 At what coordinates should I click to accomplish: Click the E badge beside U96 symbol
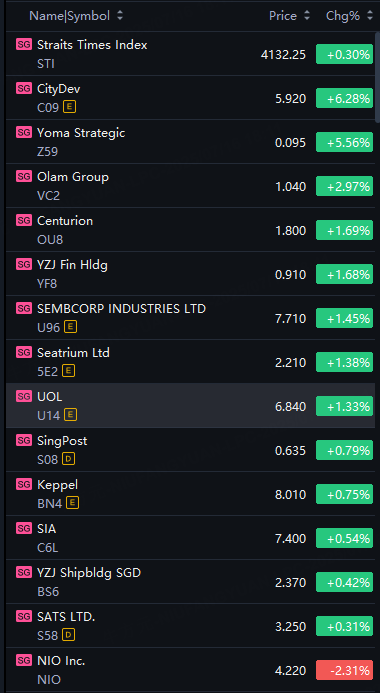[70, 327]
